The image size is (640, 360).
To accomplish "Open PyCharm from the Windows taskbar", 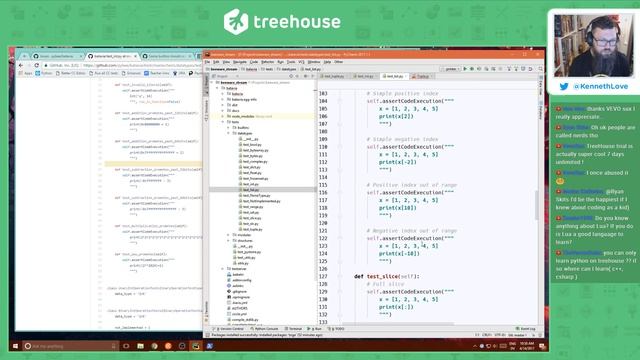I will click(196, 346).
